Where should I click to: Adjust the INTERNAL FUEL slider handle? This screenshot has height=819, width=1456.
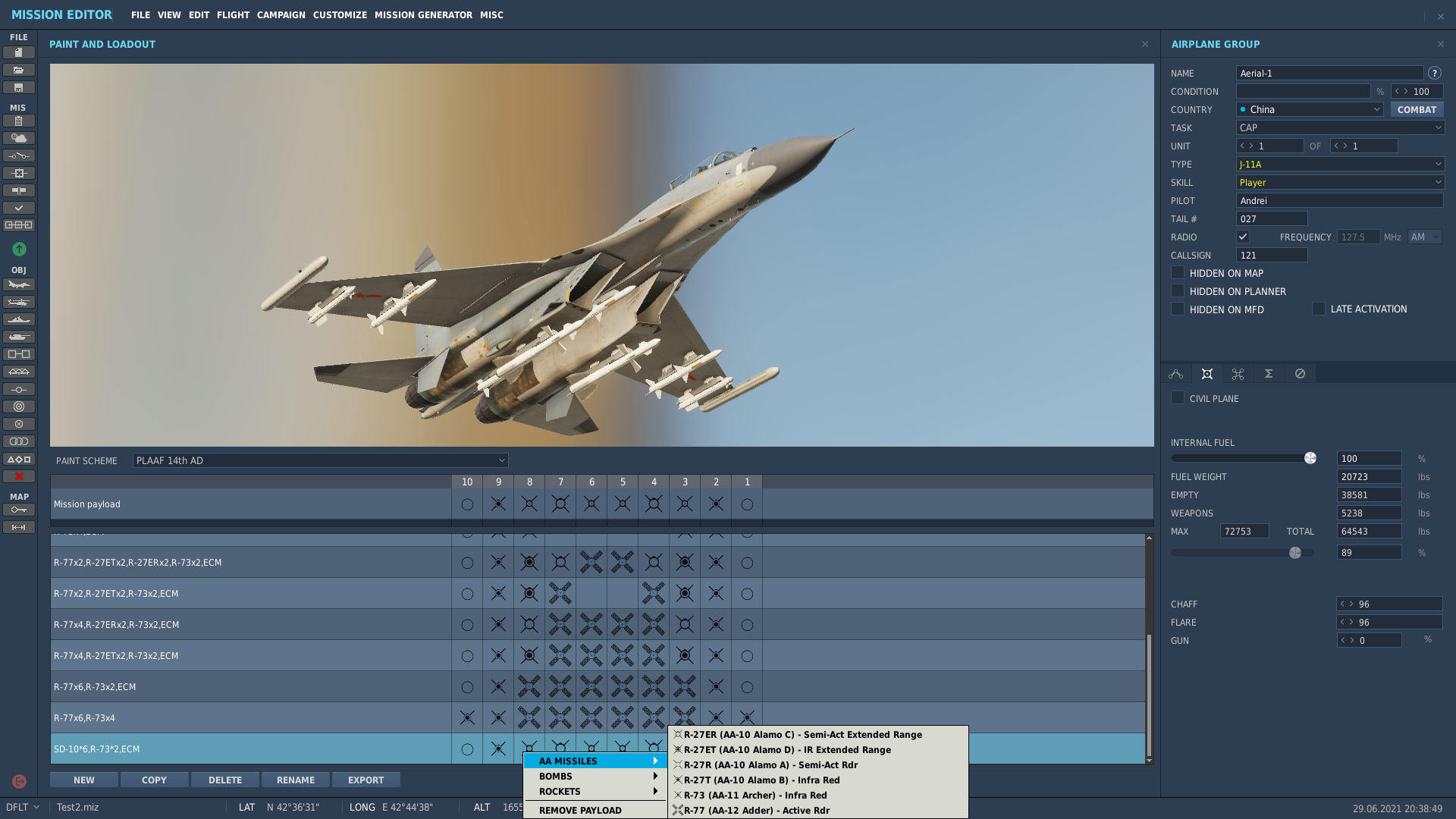[1310, 458]
